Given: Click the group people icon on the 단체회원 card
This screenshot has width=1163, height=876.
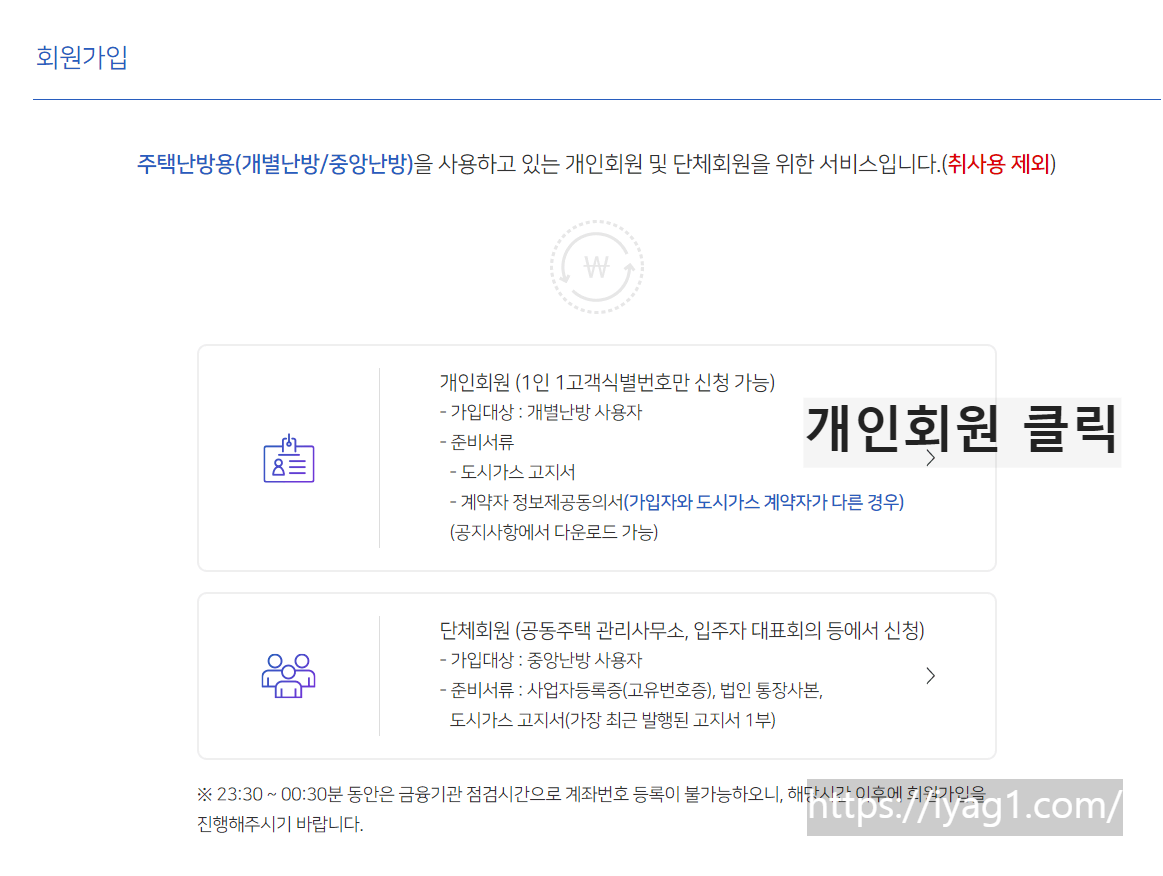Looking at the screenshot, I should (x=289, y=676).
